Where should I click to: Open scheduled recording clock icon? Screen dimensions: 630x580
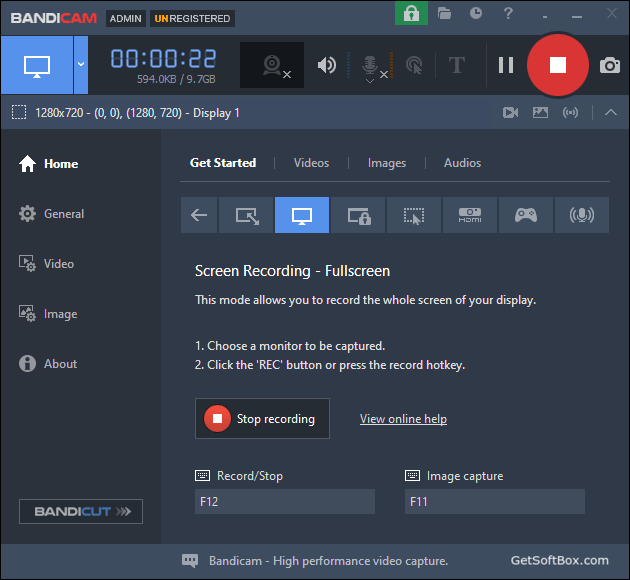[476, 14]
